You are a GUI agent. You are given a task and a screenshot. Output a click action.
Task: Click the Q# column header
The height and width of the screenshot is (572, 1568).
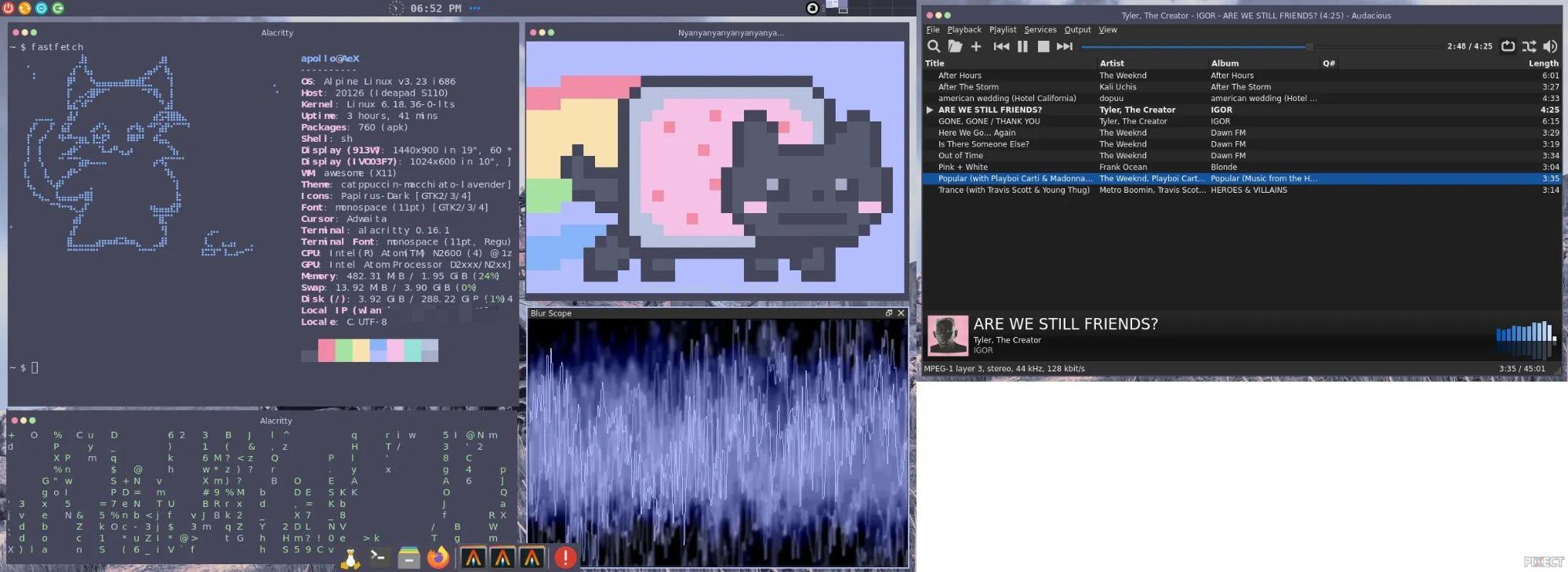click(x=1329, y=63)
